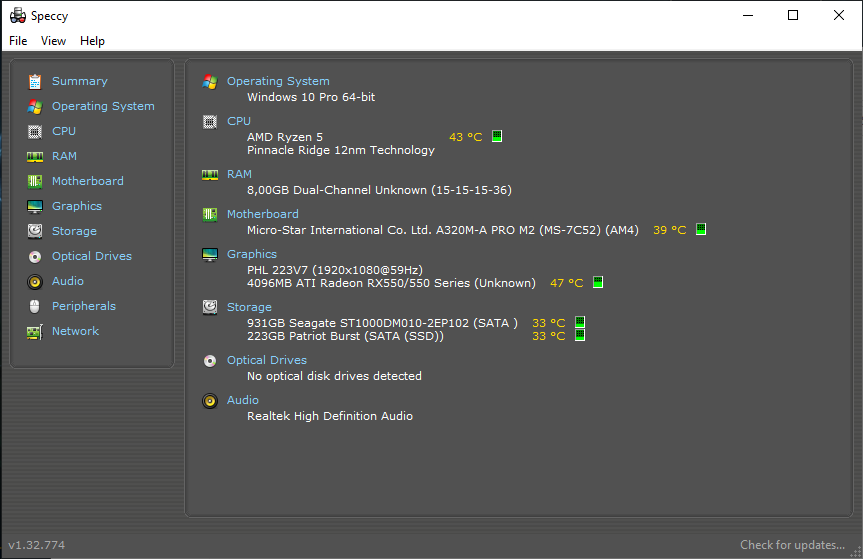Open the Storage sidebar section

pyautogui.click(x=74, y=231)
